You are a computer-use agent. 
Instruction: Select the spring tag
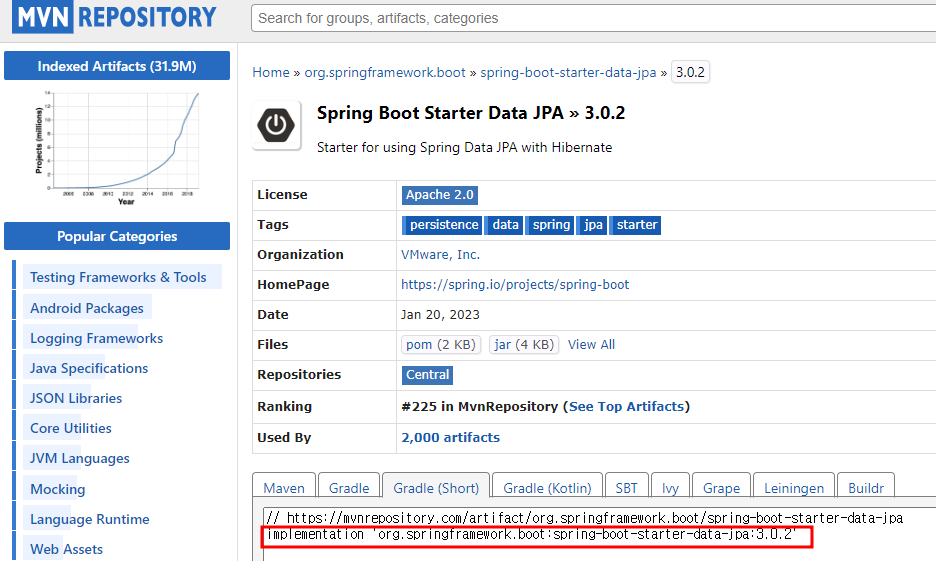pos(550,225)
